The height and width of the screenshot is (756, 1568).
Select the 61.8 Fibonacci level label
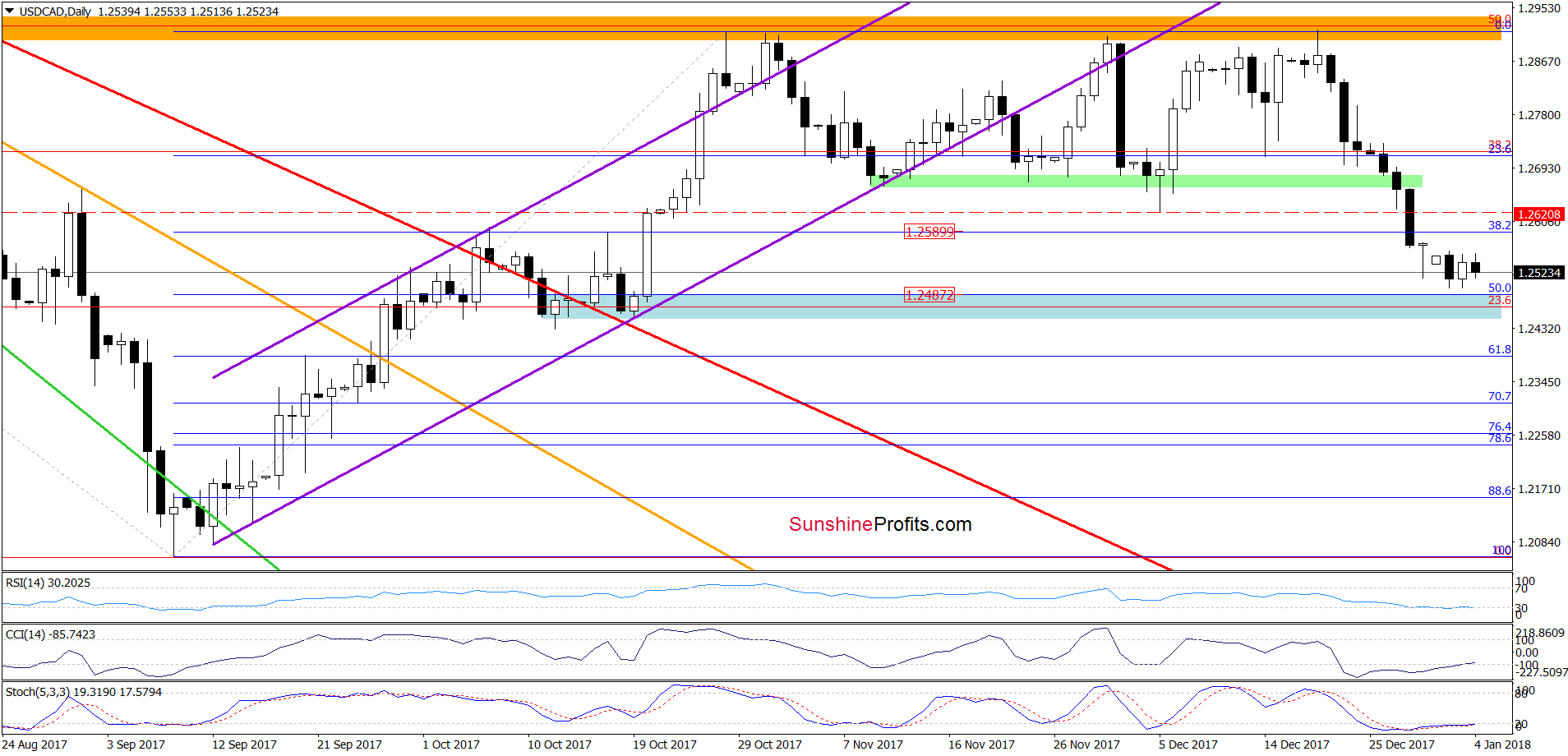tap(1500, 349)
